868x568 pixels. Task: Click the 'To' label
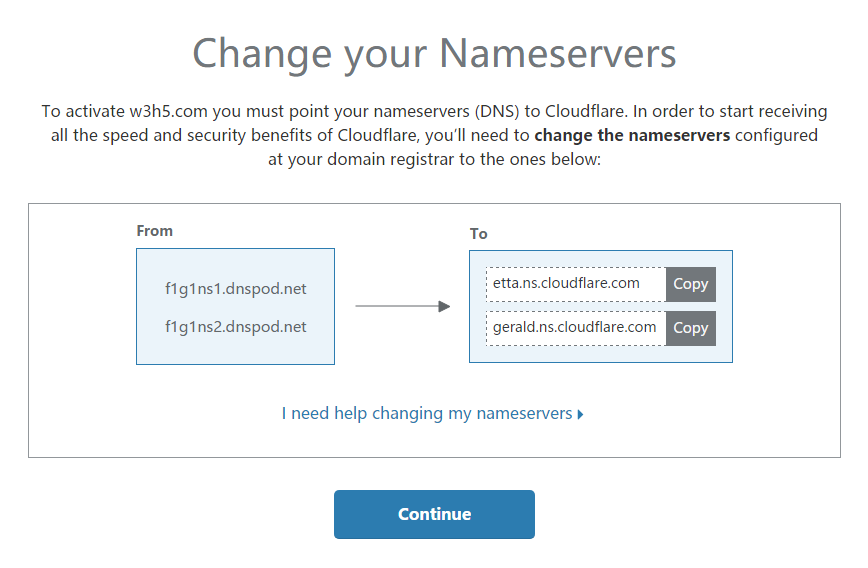tap(478, 234)
